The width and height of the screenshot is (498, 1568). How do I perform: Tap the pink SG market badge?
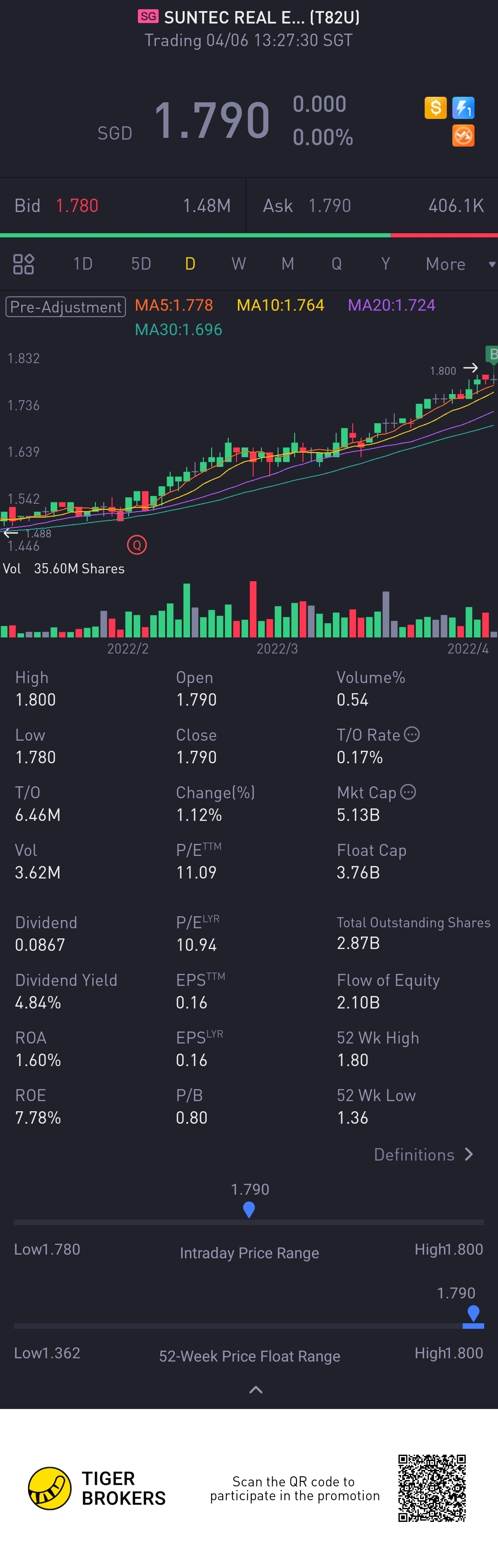click(148, 17)
